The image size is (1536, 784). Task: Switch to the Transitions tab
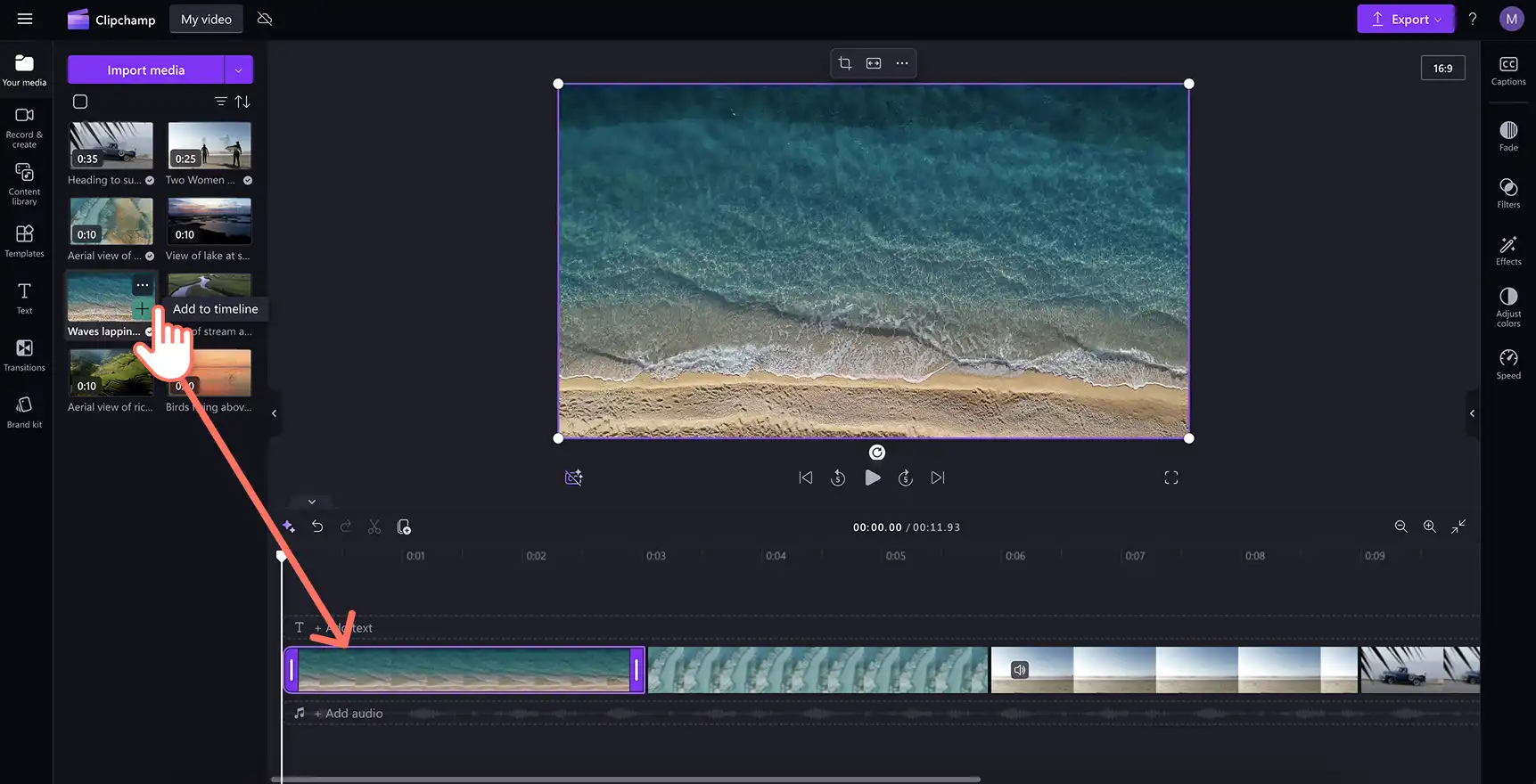(24, 355)
